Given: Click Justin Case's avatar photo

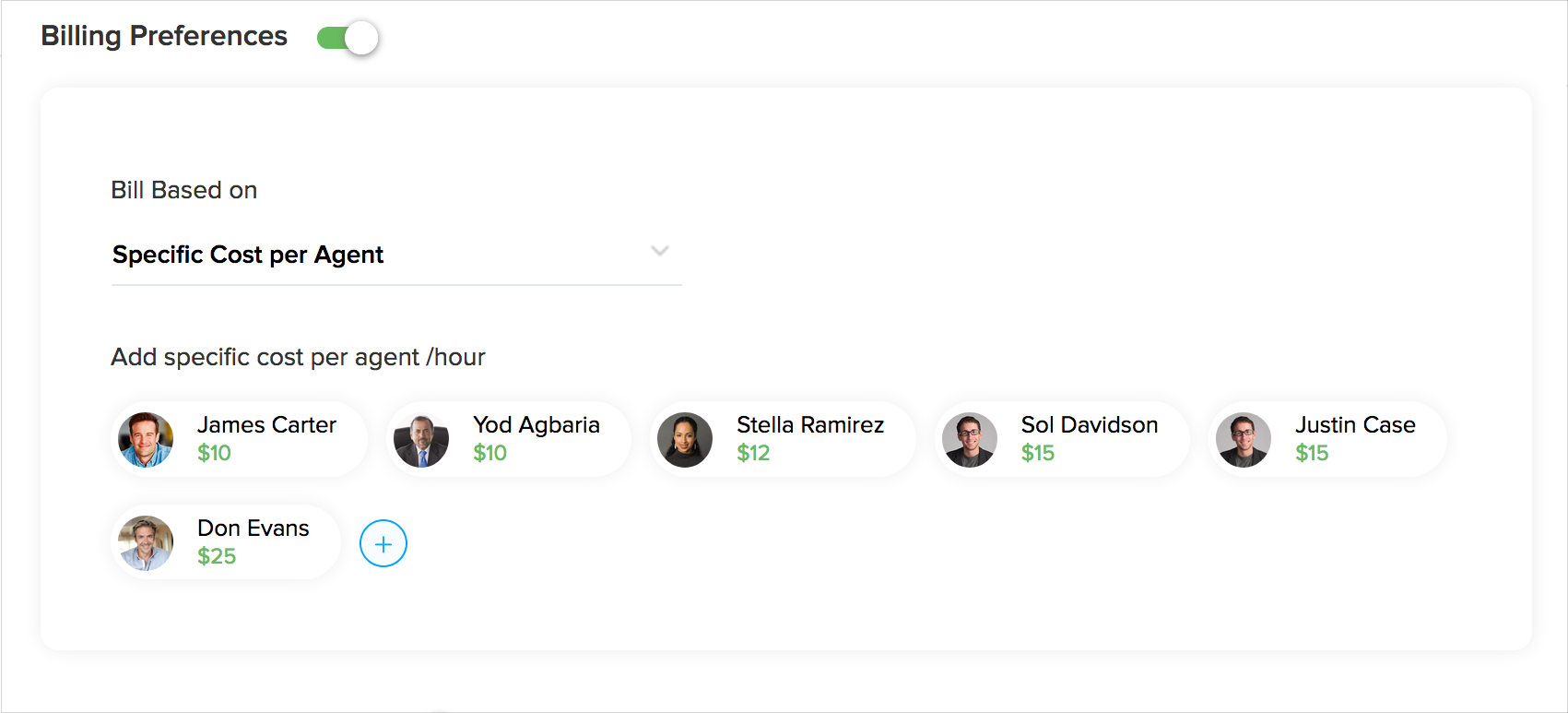Looking at the screenshot, I should pos(1244,440).
